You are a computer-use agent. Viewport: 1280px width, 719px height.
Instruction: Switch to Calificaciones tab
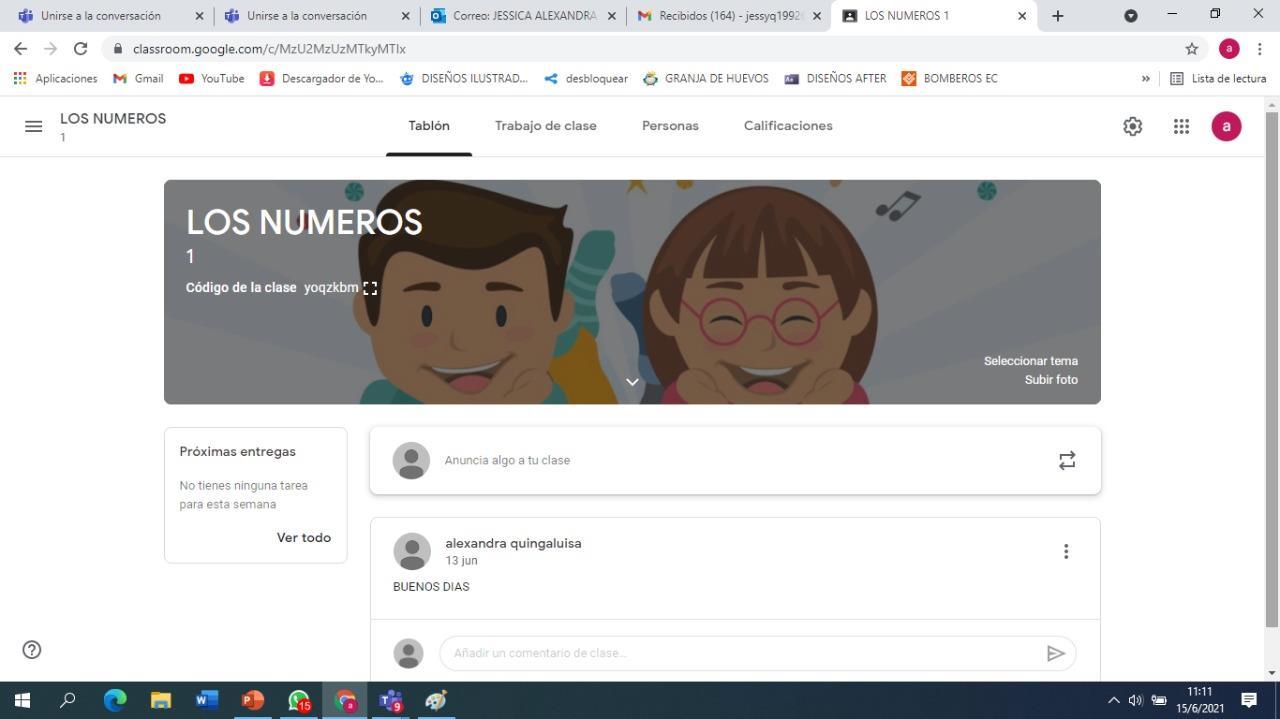(788, 126)
